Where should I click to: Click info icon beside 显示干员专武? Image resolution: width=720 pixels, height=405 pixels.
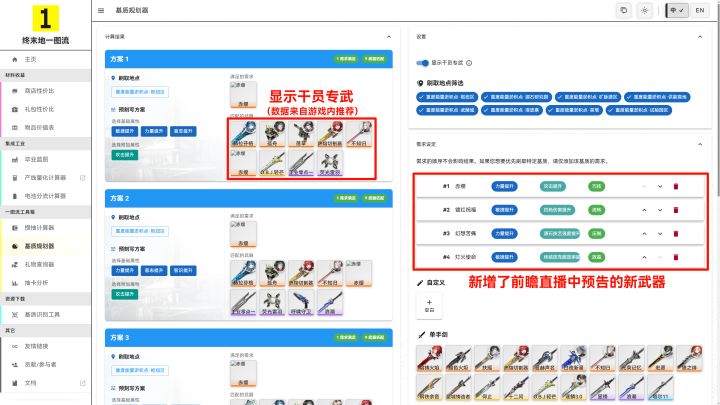tap(469, 63)
